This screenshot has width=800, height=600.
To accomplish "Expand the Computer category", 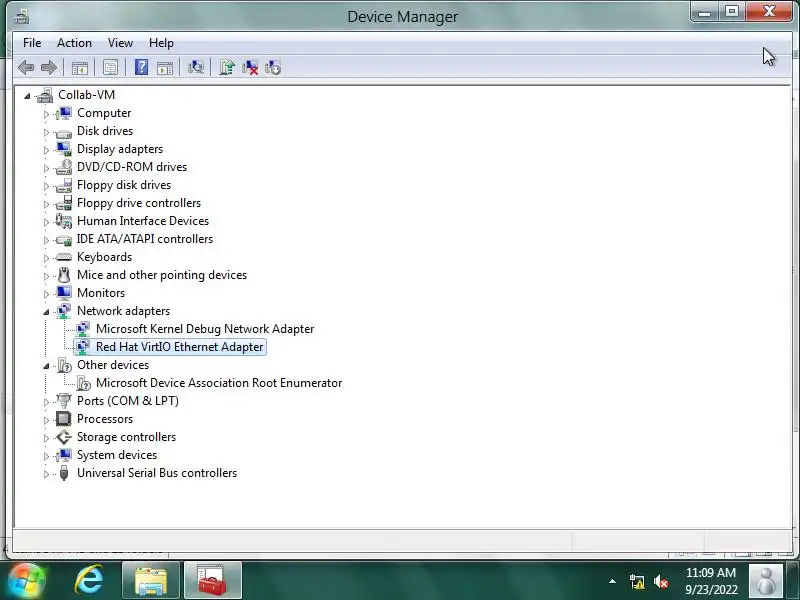I will pyautogui.click(x=46, y=114).
